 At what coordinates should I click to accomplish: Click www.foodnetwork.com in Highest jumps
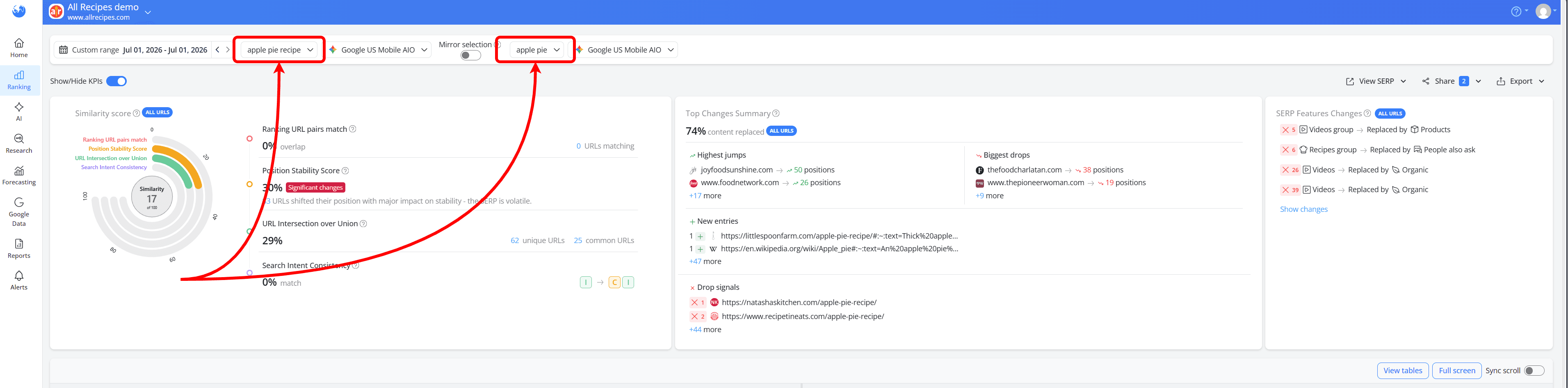pyautogui.click(x=739, y=183)
